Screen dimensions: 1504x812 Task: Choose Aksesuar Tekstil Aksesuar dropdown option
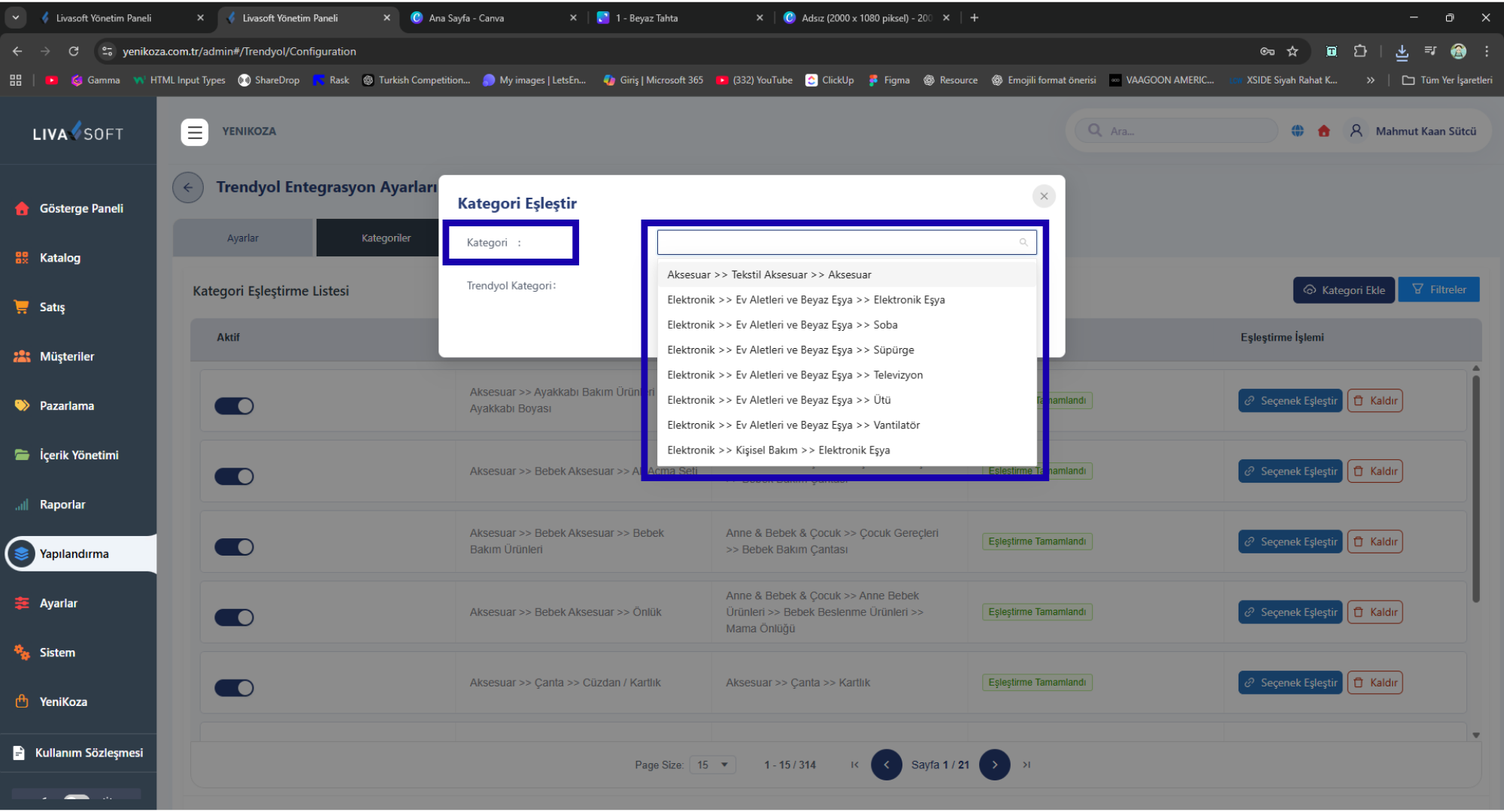click(769, 274)
